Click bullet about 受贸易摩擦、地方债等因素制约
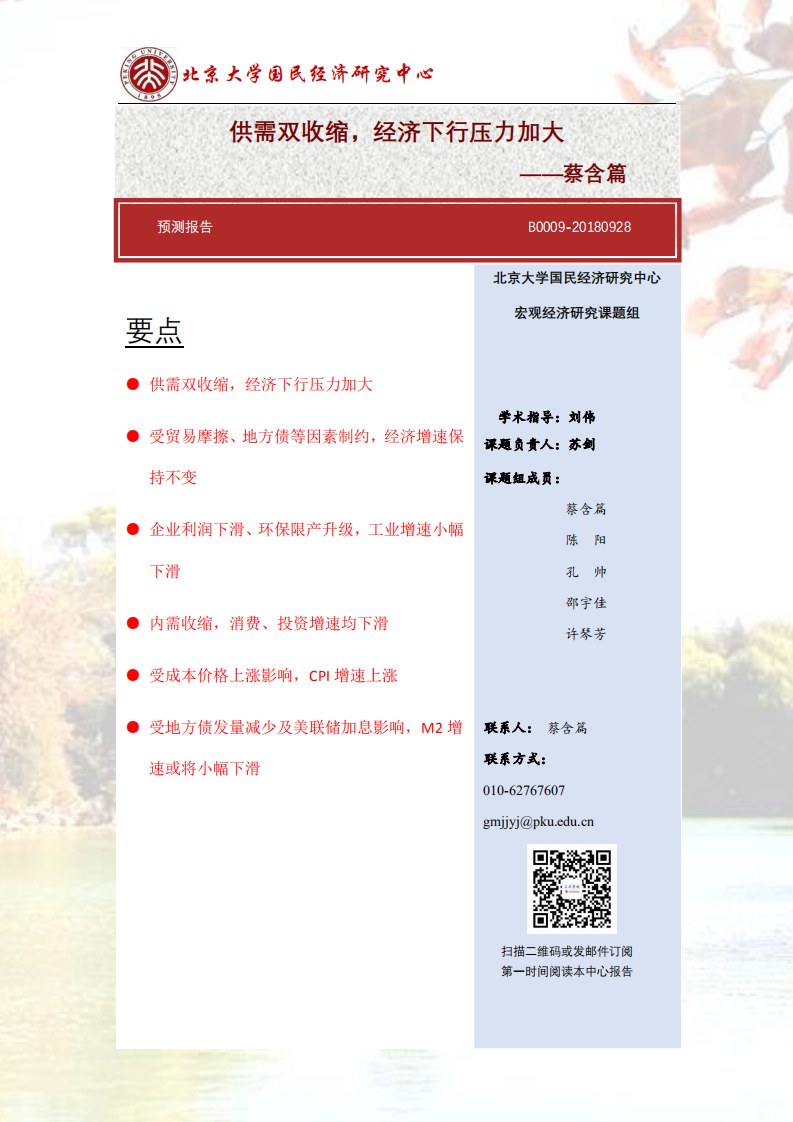The height and width of the screenshot is (1122, 793). pos(306,457)
